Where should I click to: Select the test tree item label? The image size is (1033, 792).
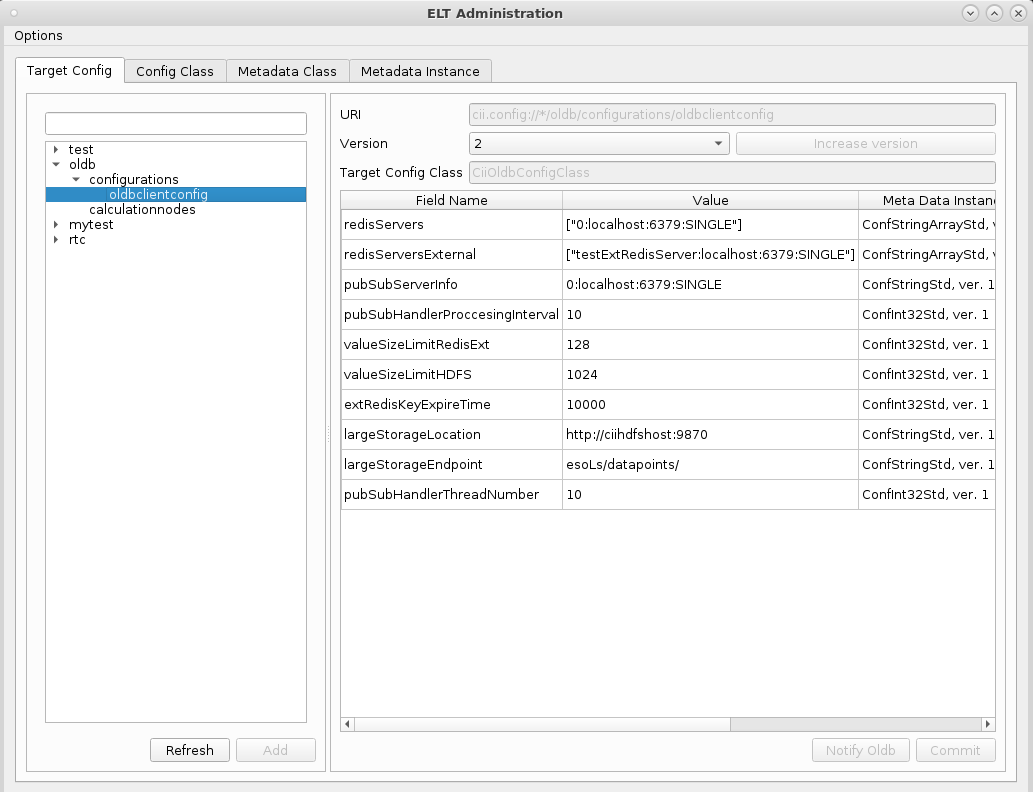pos(81,150)
